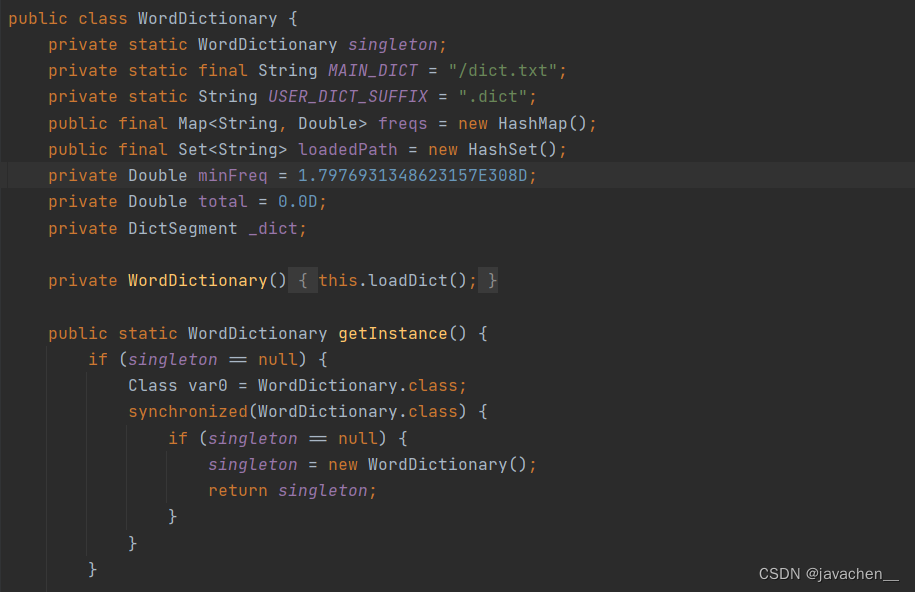Screen dimensions: 915x592
Task: Click the new WordDictionary() expression
Action: click(x=437, y=464)
